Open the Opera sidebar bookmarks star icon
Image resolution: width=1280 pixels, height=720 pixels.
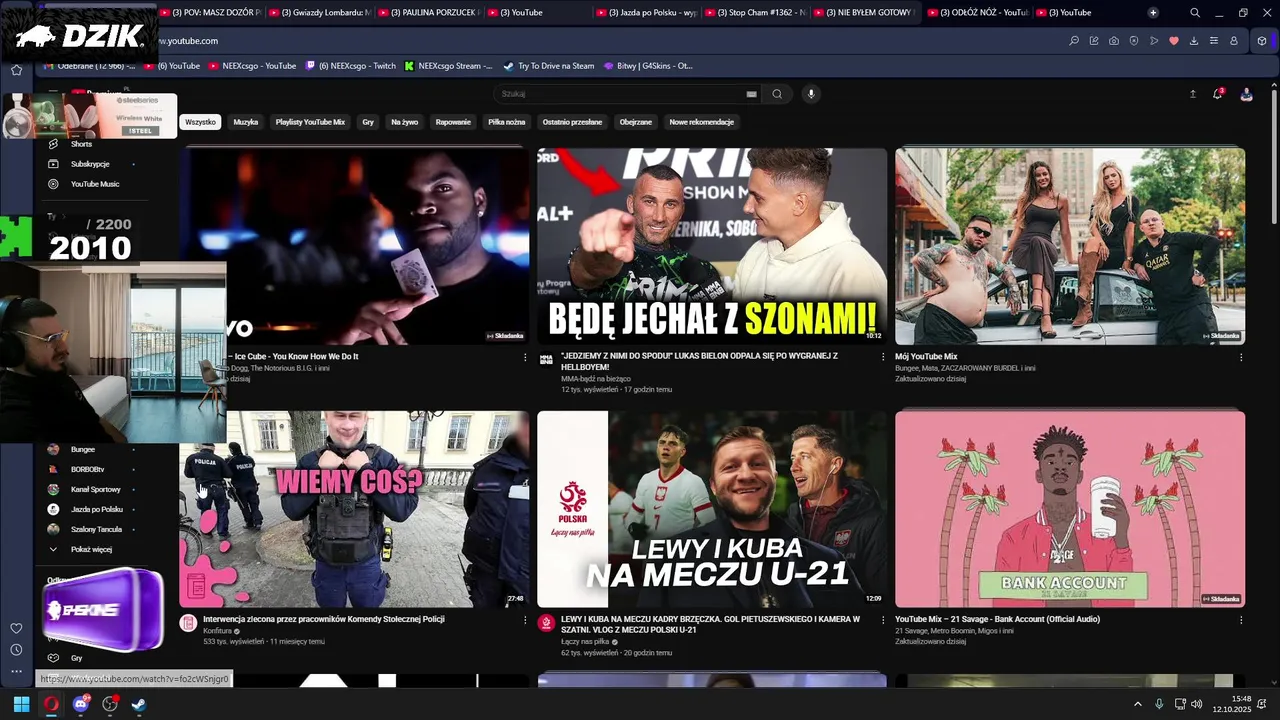(x=16, y=70)
